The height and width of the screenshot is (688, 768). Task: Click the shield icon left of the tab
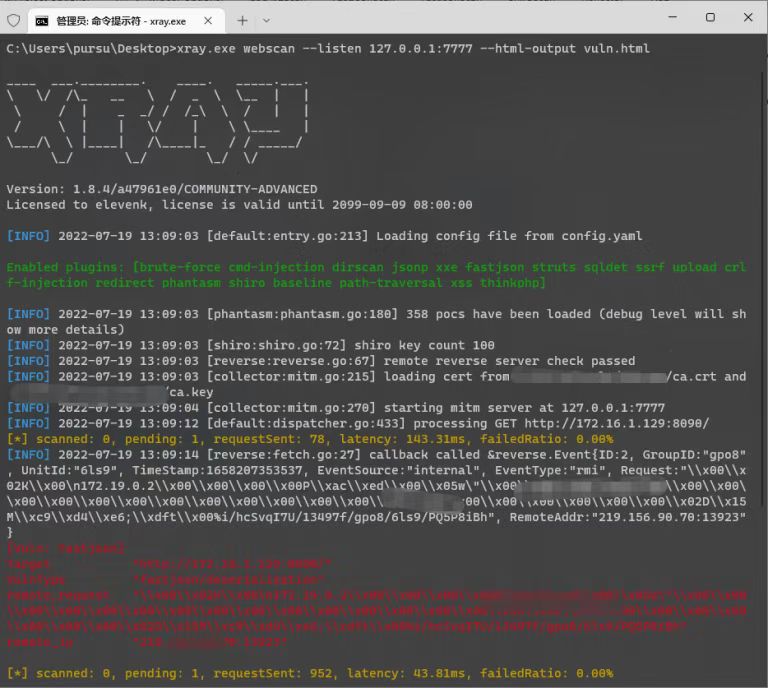coord(14,21)
